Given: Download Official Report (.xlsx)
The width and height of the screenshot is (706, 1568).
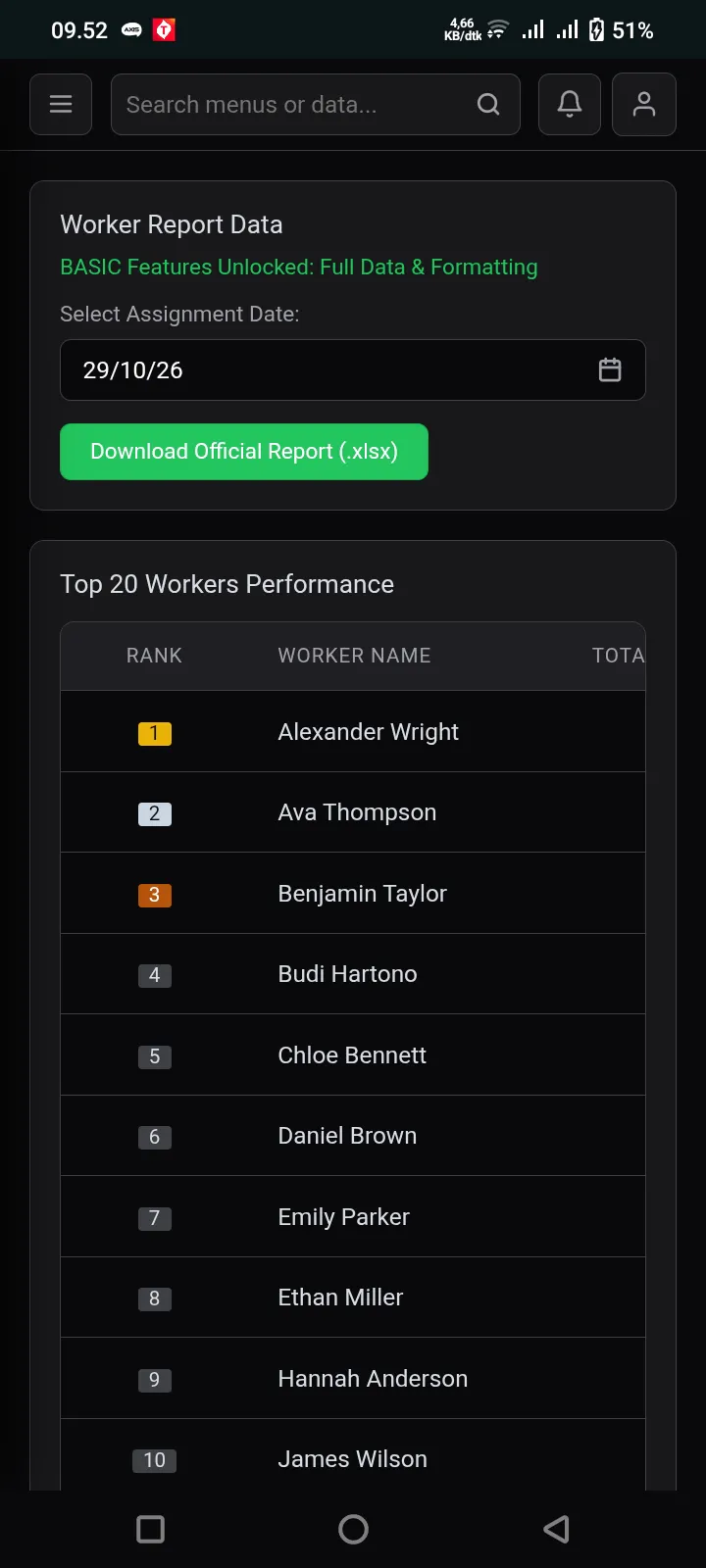Looking at the screenshot, I should [244, 452].
